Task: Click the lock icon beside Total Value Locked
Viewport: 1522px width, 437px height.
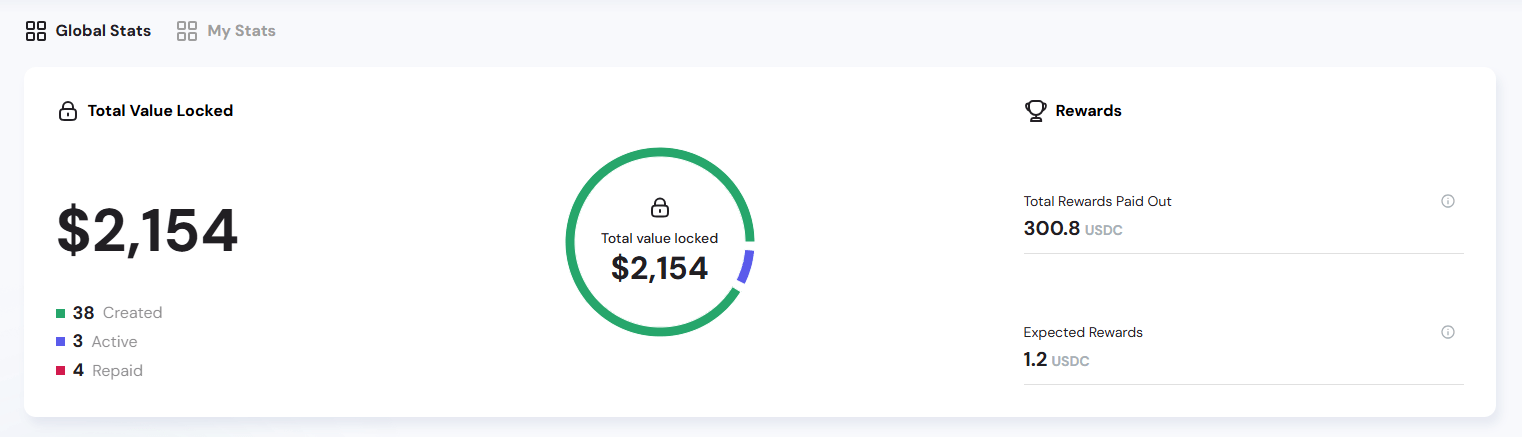Action: 68,111
